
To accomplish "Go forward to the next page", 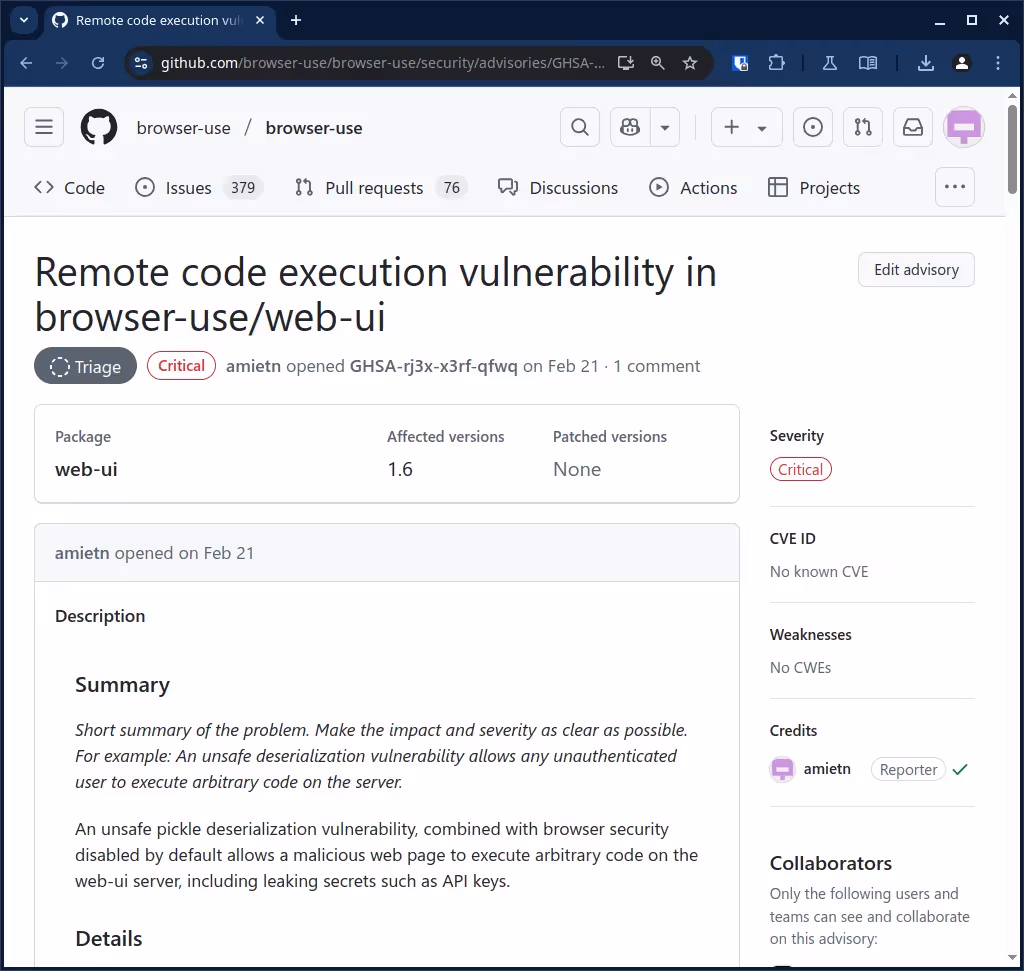I will 61,63.
